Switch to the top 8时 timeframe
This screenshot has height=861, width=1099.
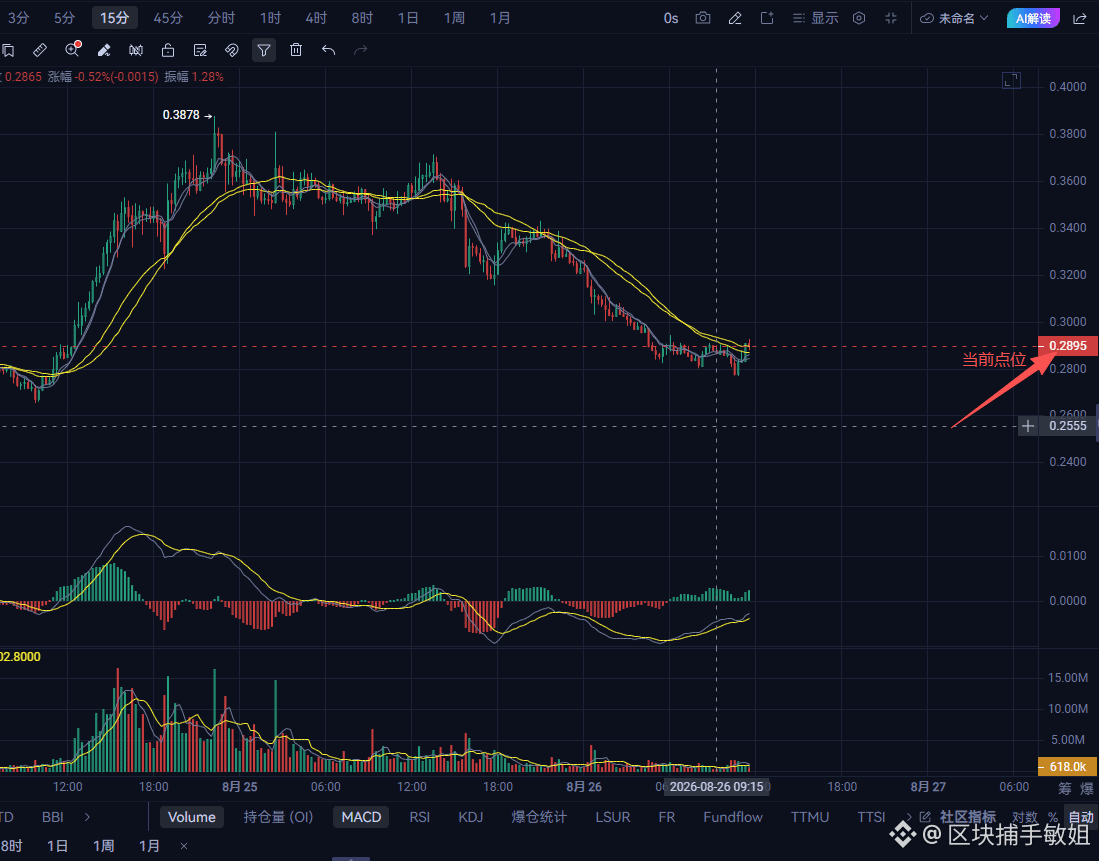pyautogui.click(x=362, y=18)
